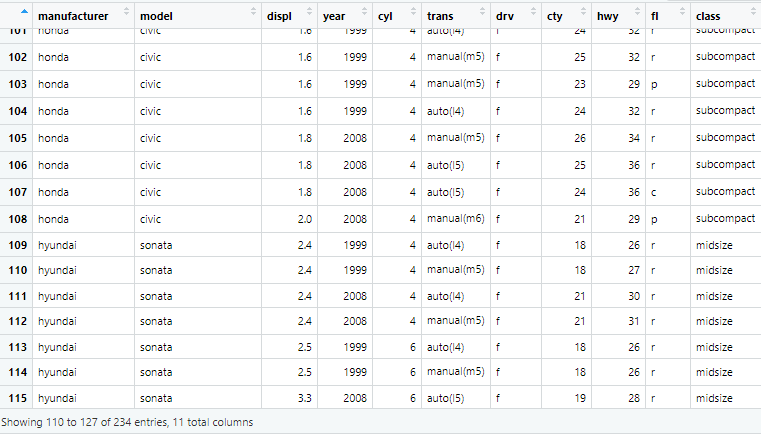Sort by the cty column
The image size is (761, 434).
coord(566,16)
